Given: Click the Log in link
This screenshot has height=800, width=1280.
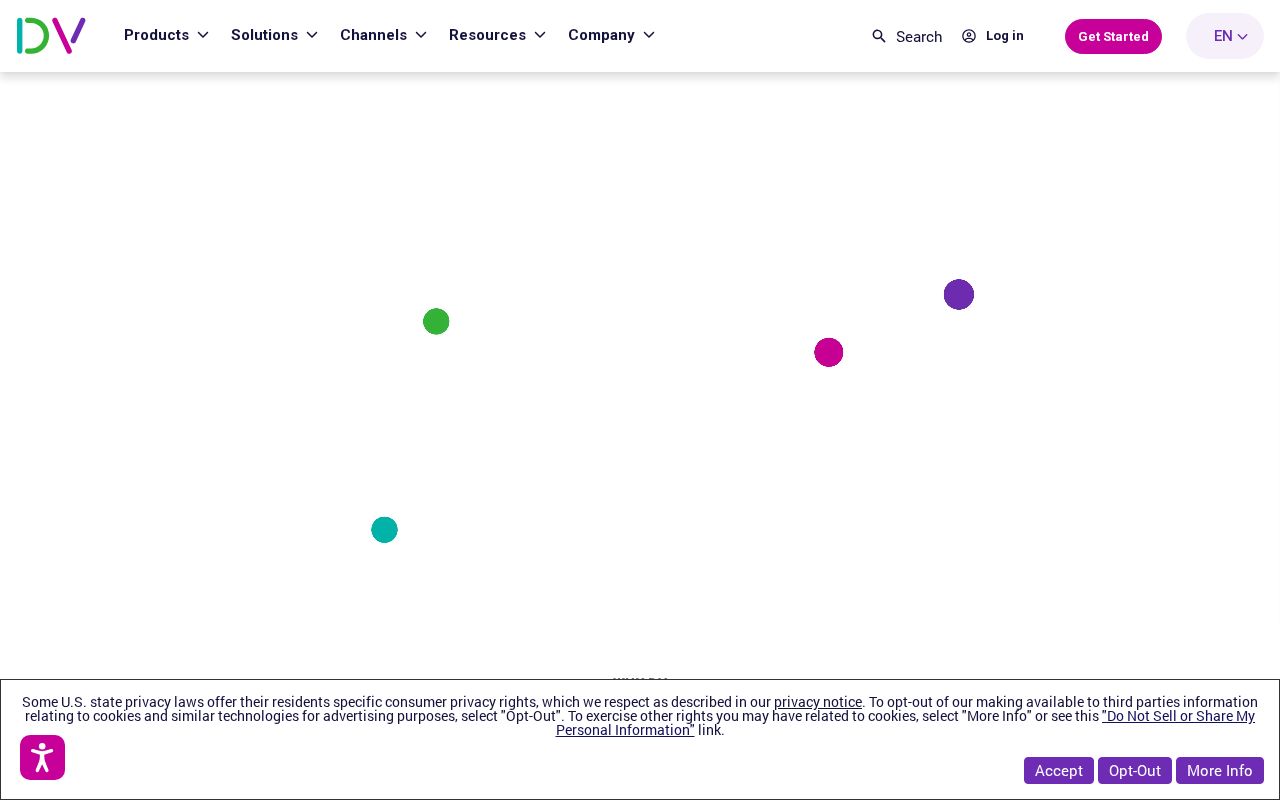Looking at the screenshot, I should [1004, 36].
